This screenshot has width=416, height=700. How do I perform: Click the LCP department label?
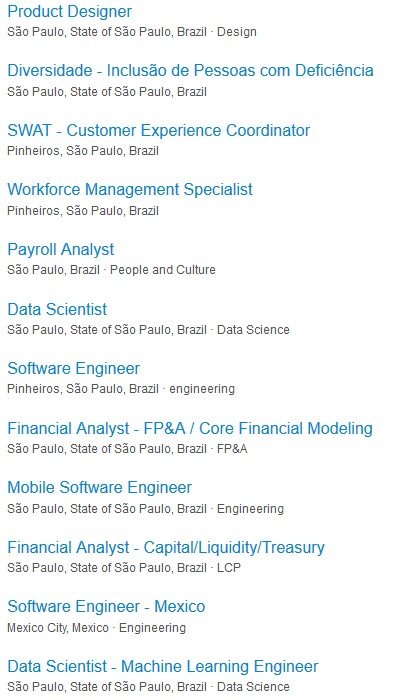(229, 568)
